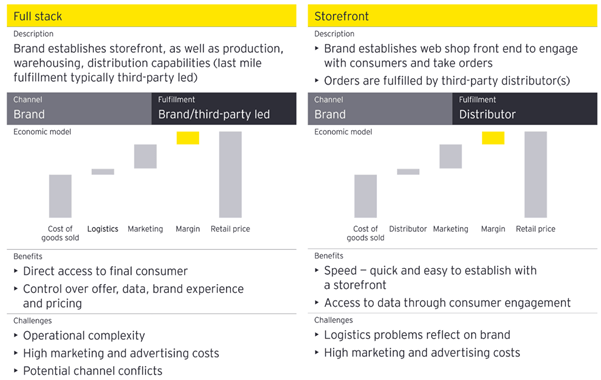Click the Full stack Retail price bar
The image size is (601, 380).
coord(230,174)
